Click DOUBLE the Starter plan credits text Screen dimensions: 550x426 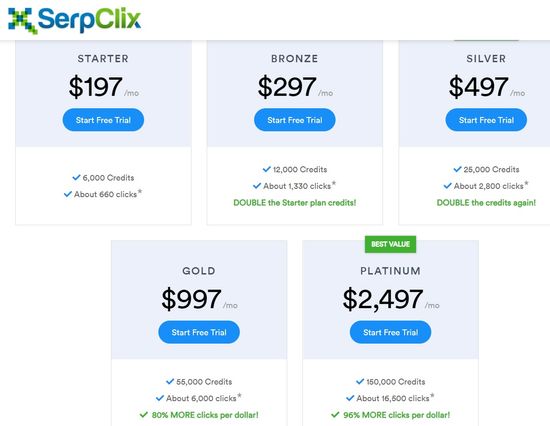point(295,203)
